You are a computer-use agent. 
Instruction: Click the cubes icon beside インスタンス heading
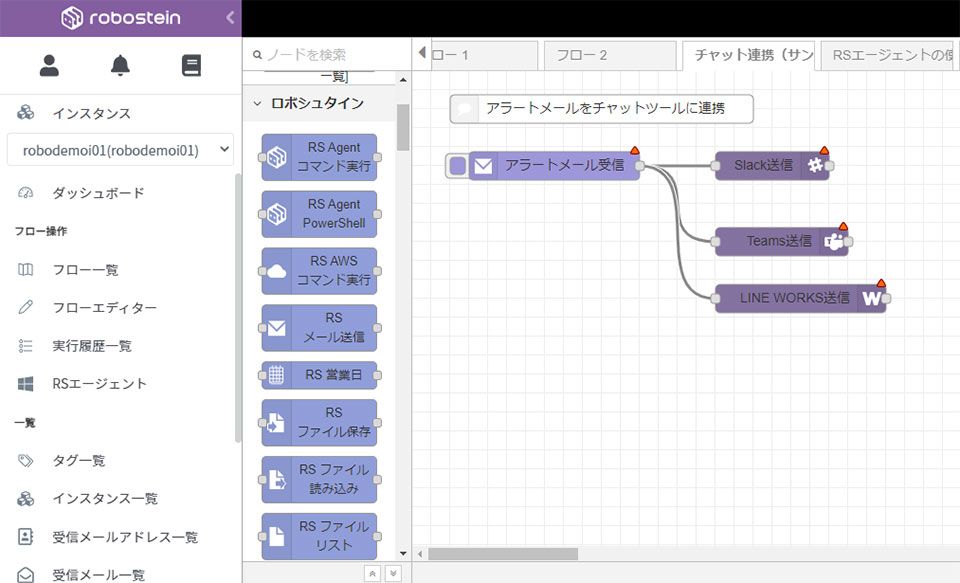click(x=25, y=113)
